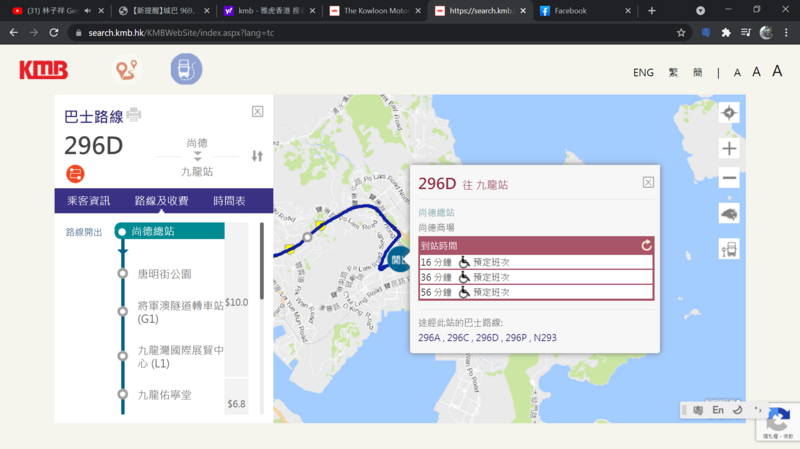The image size is (800, 449).
Task: Swap route direction with the arrows icon
Action: point(257,156)
